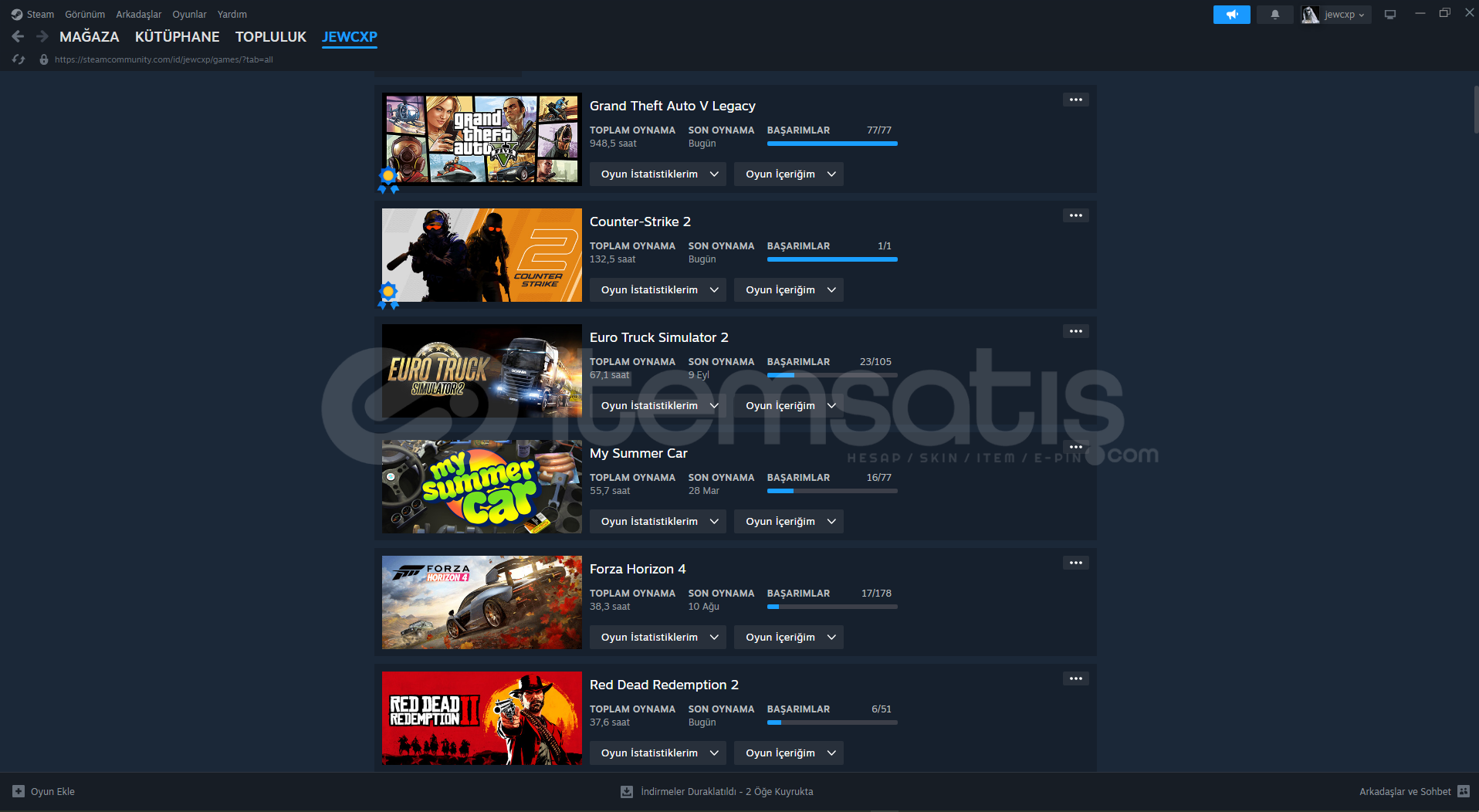1479x812 pixels.
Task: Click the Forza Horizon 4 achievements progress bar
Action: (x=832, y=607)
